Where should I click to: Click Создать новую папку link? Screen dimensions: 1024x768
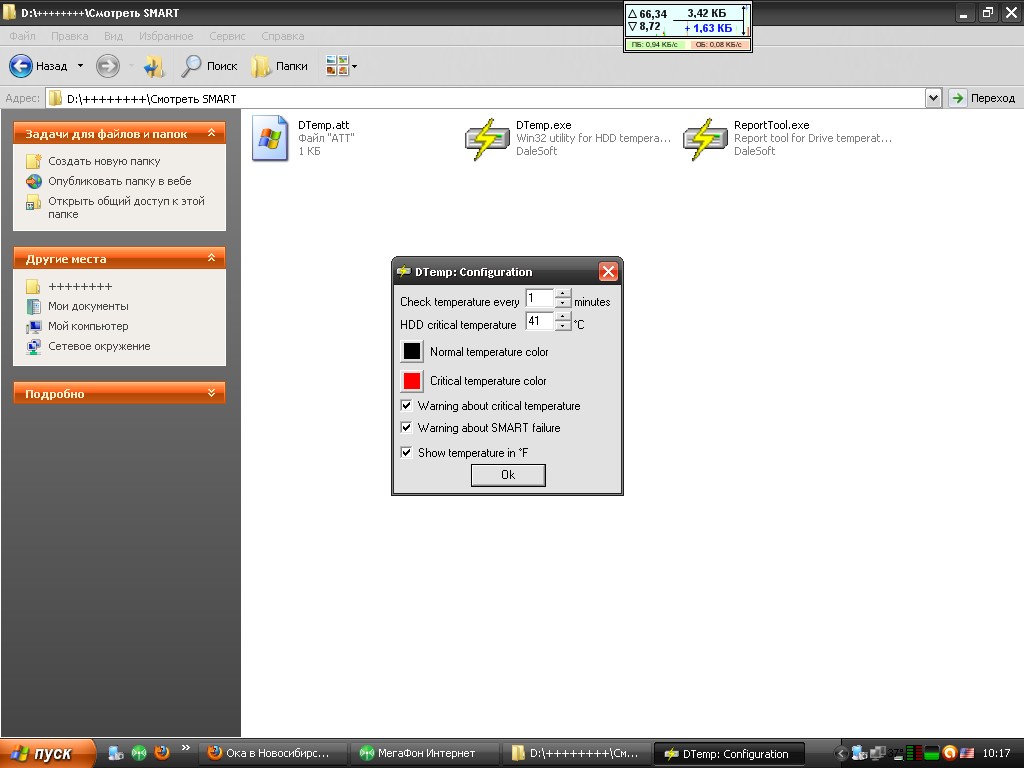point(104,161)
